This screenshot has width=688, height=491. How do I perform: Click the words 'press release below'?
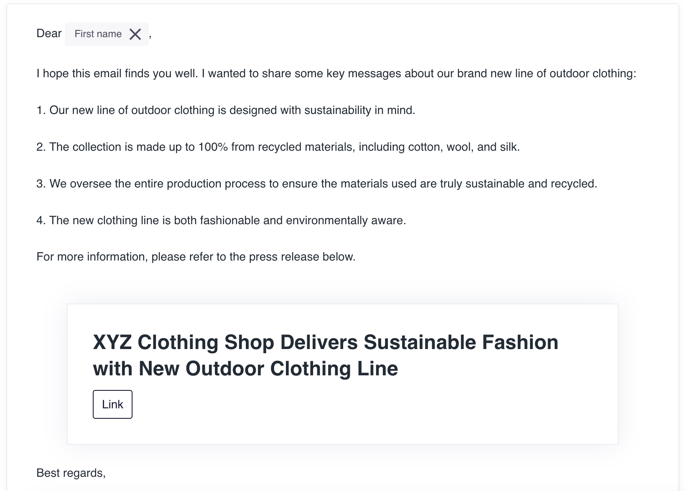point(302,257)
